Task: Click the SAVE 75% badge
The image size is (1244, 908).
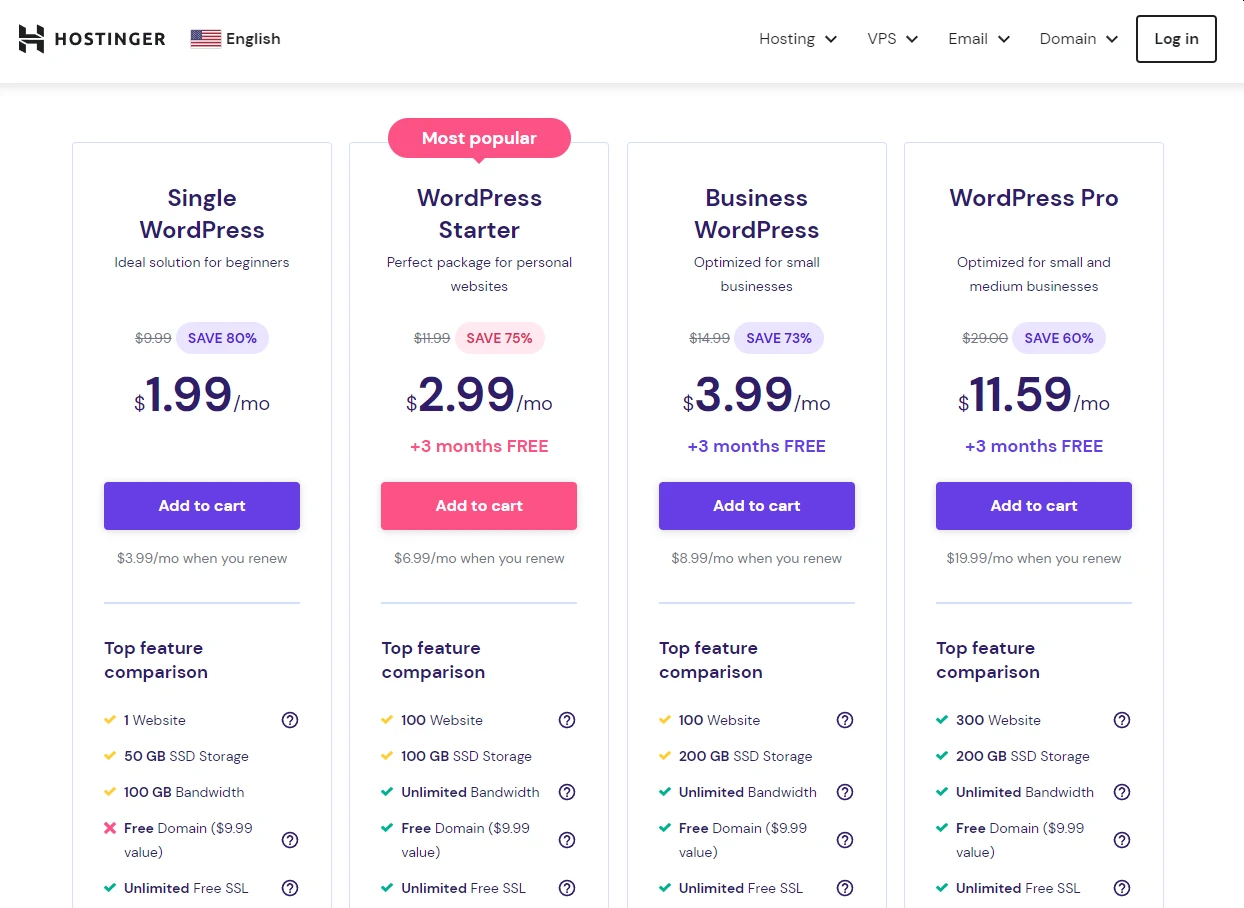Action: (499, 338)
